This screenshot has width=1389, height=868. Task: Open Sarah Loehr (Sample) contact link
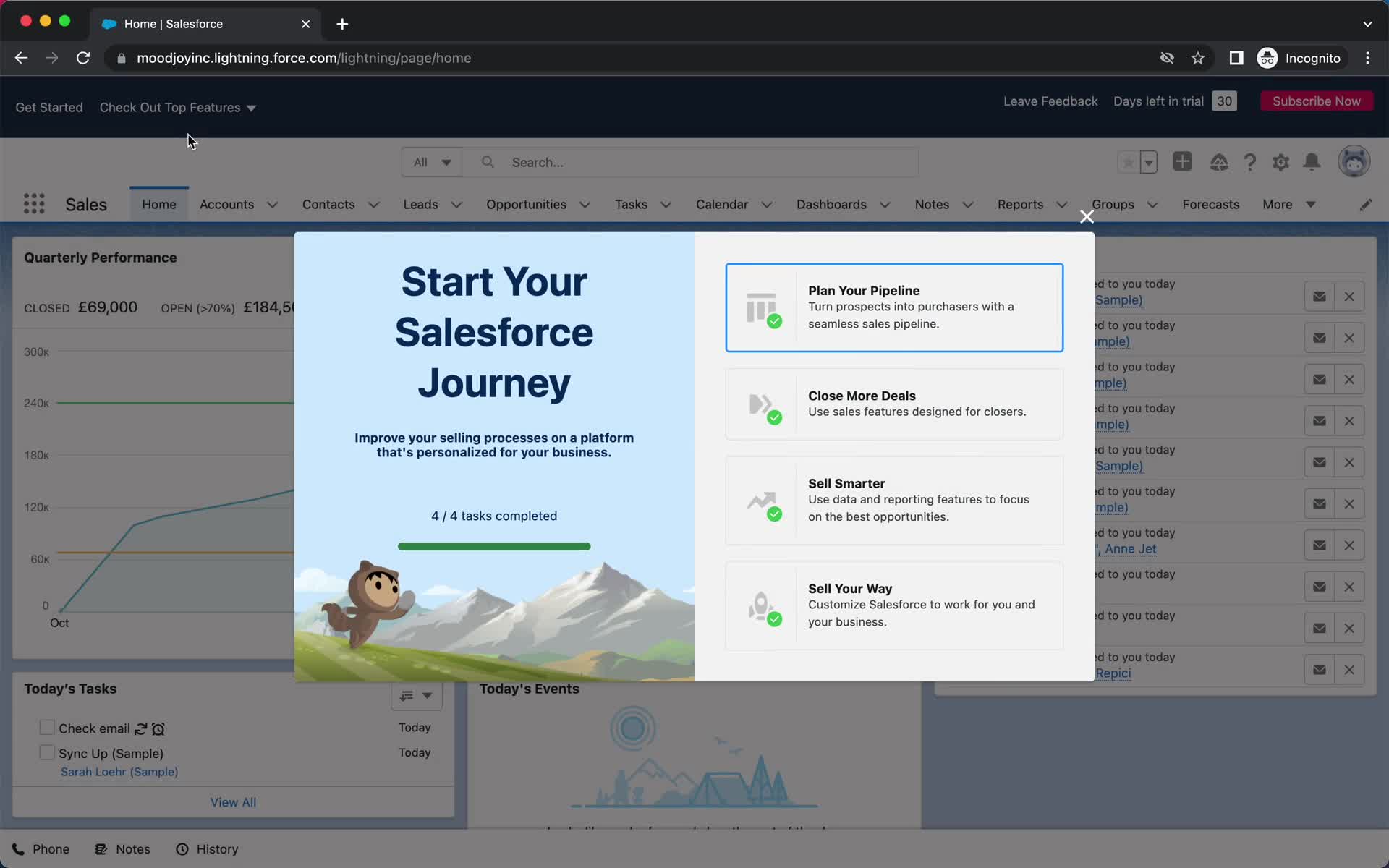coord(119,772)
